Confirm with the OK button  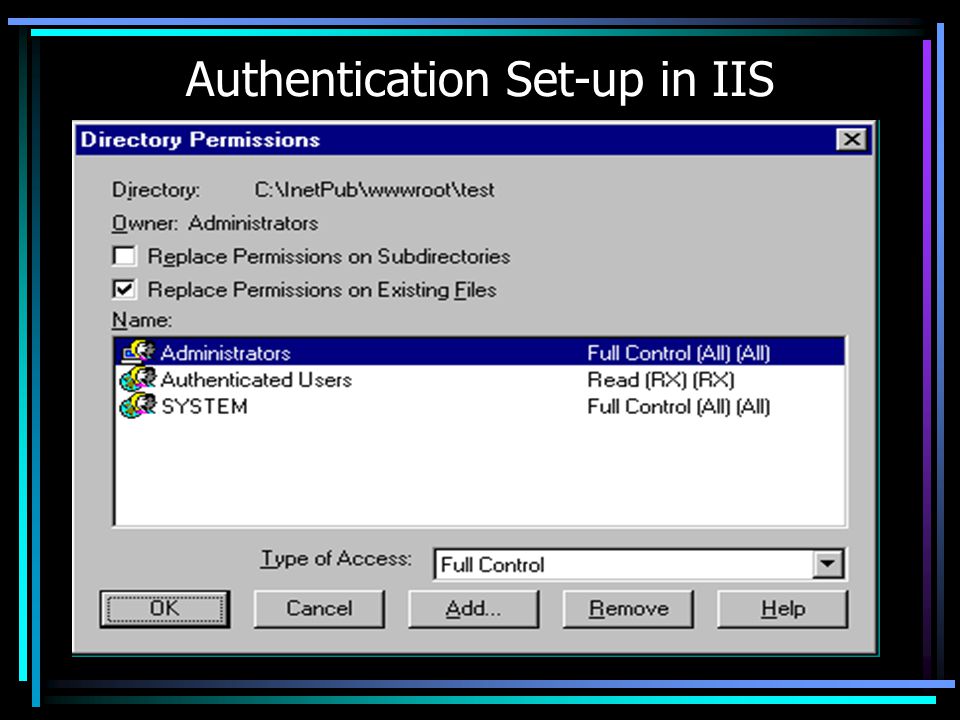[x=165, y=609]
